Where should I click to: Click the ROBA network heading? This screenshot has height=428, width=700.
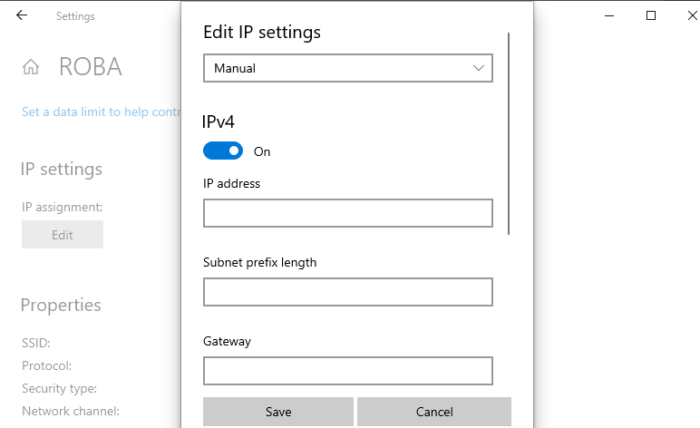click(x=90, y=67)
